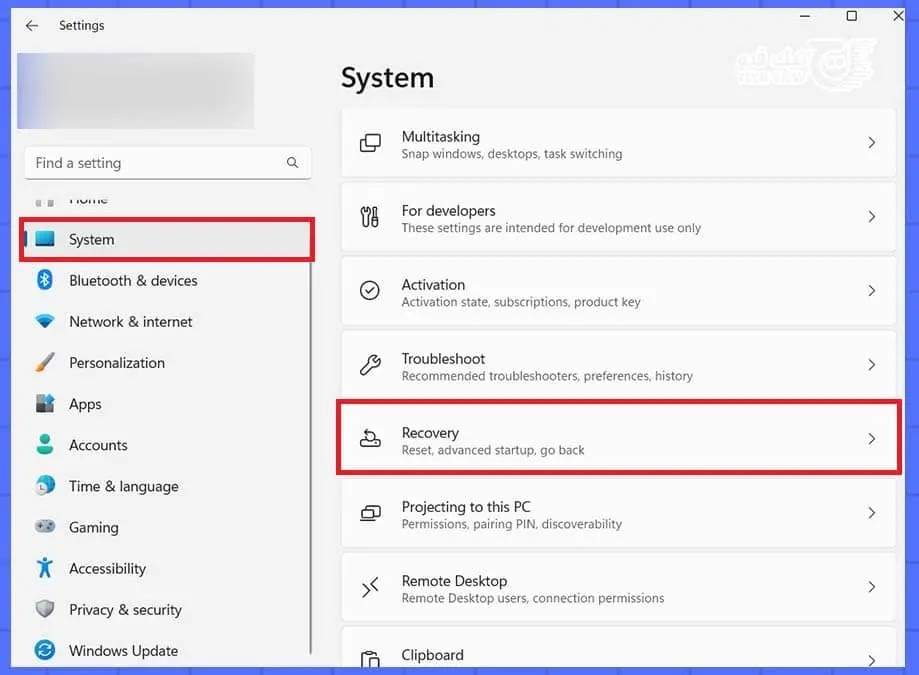Open Recovery using right chevron

[x=872, y=438]
